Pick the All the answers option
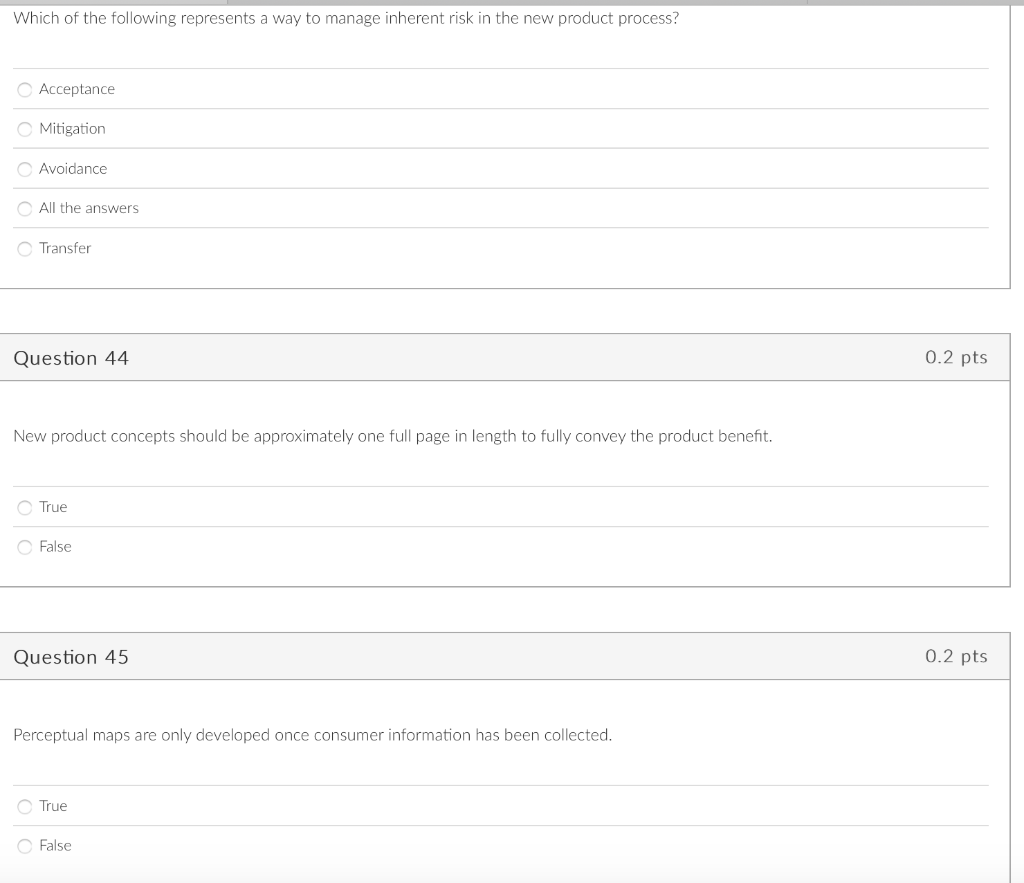This screenshot has width=1024, height=883. [24, 208]
